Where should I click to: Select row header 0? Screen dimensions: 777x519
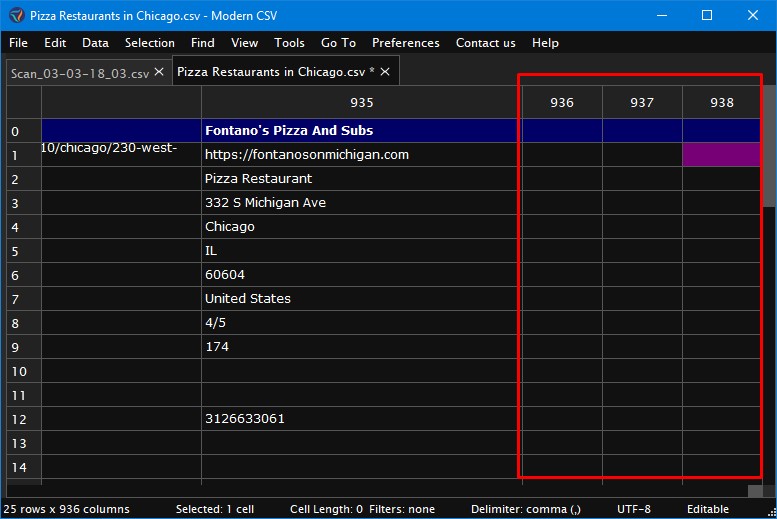pyautogui.click(x=24, y=131)
